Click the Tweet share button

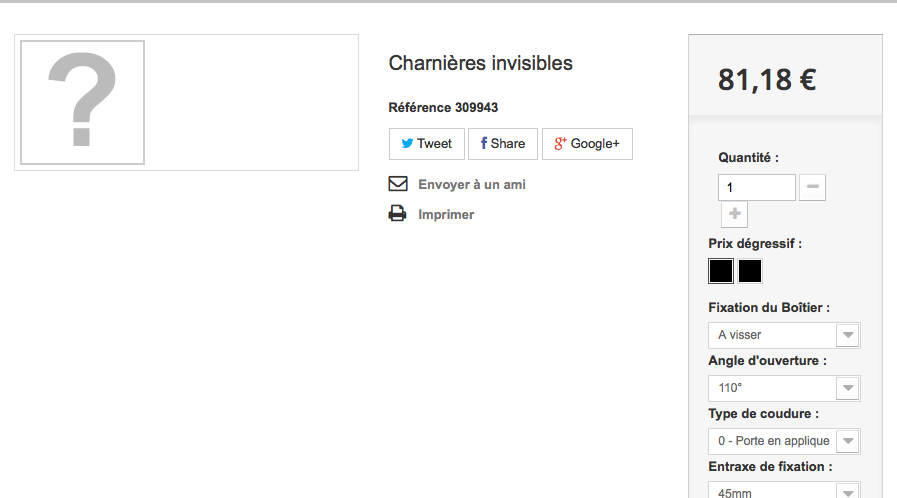click(x=427, y=144)
